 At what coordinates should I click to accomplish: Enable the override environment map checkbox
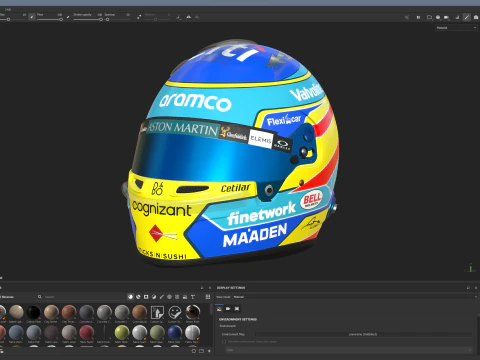[224, 342]
